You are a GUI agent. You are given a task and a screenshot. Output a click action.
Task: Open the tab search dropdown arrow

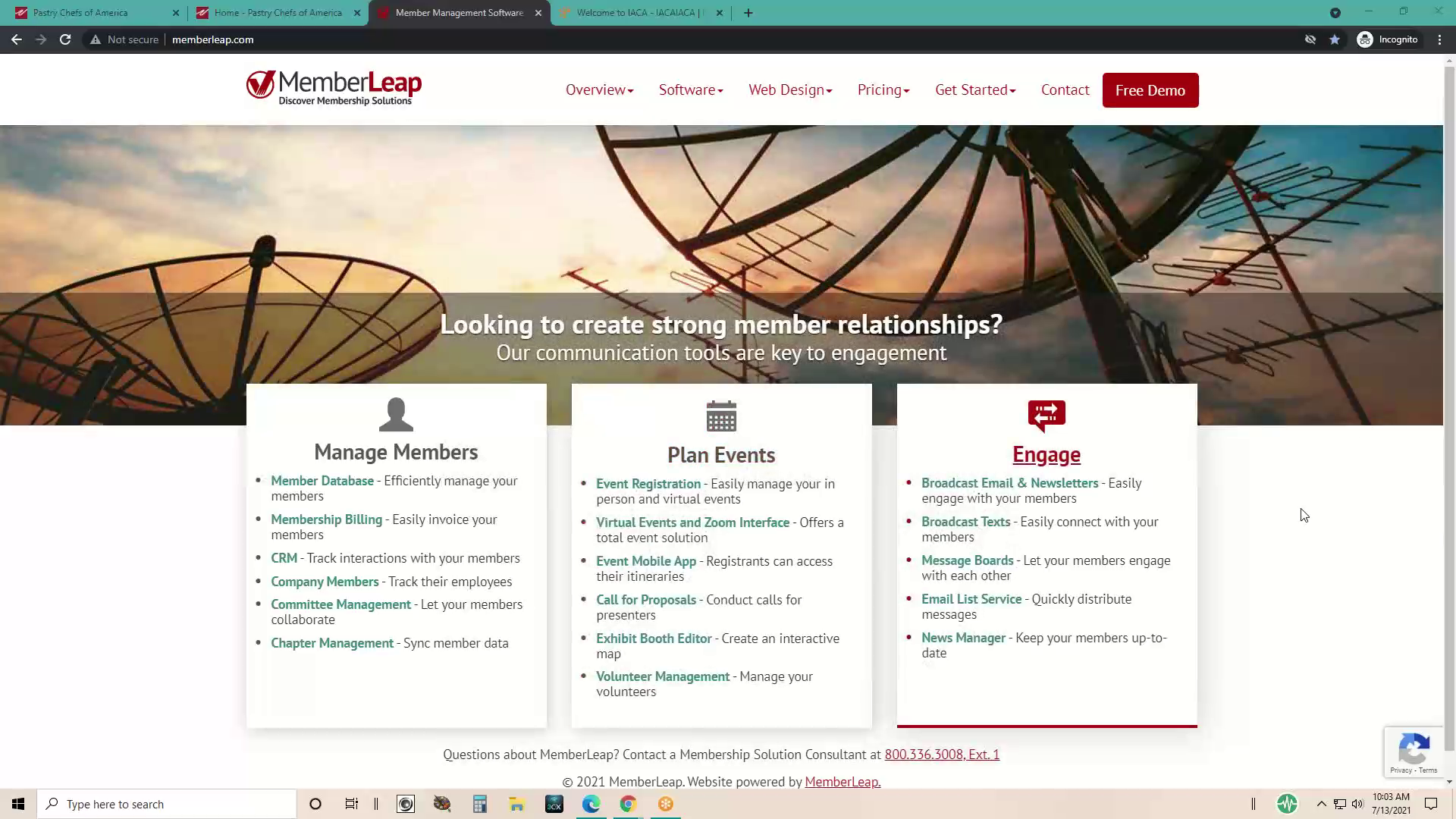tap(1335, 13)
